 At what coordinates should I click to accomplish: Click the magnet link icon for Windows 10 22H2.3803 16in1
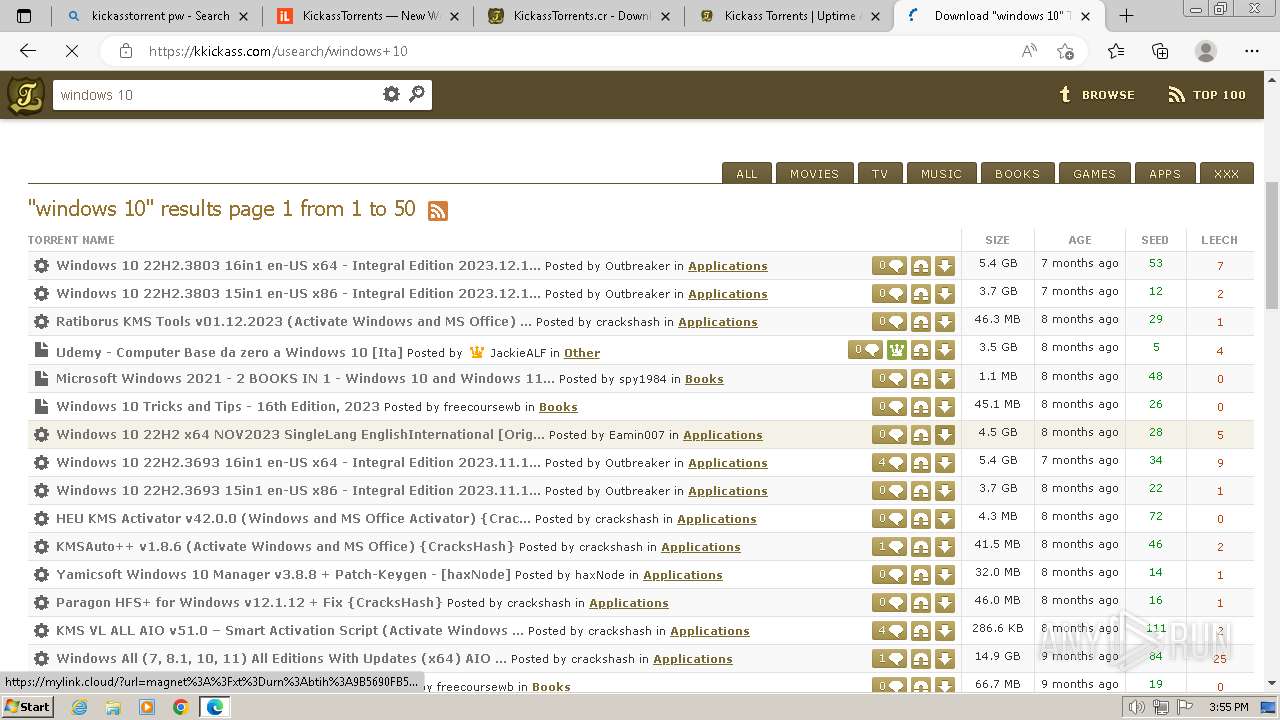pos(921,266)
